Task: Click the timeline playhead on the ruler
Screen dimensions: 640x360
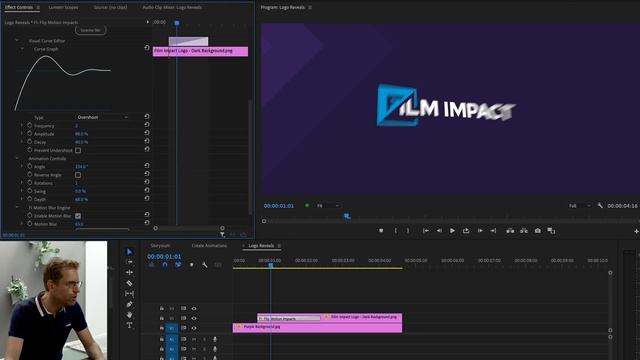Action: pos(271,265)
